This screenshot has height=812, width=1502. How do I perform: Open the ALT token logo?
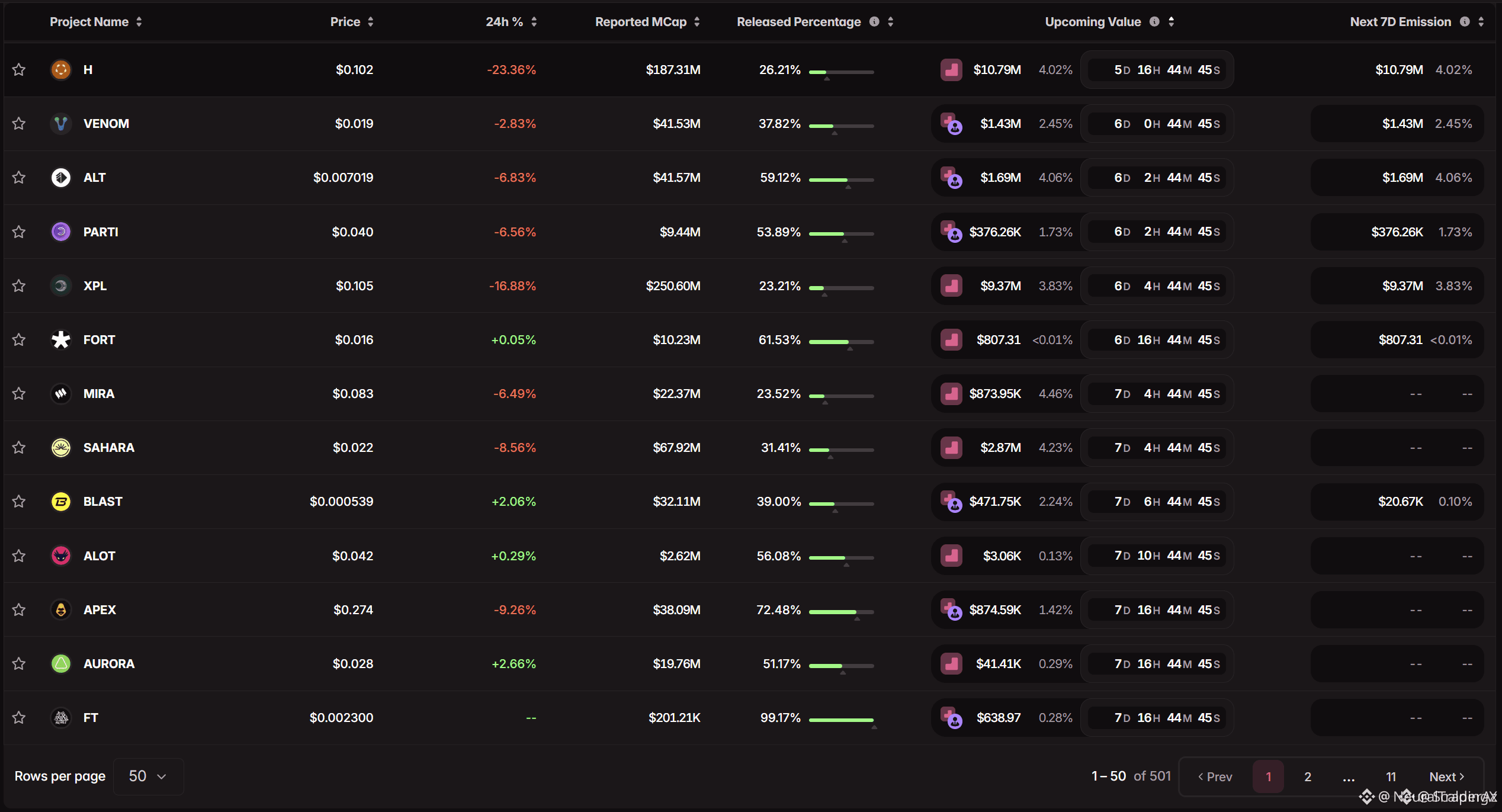(60, 178)
